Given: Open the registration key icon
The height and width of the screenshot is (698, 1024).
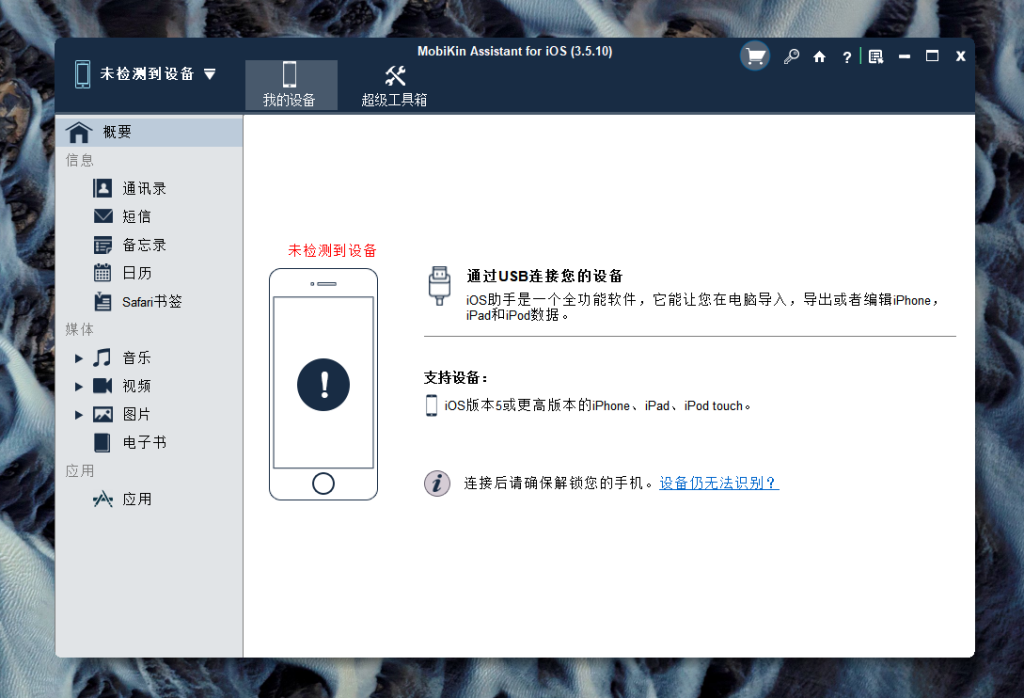Looking at the screenshot, I should point(791,57).
